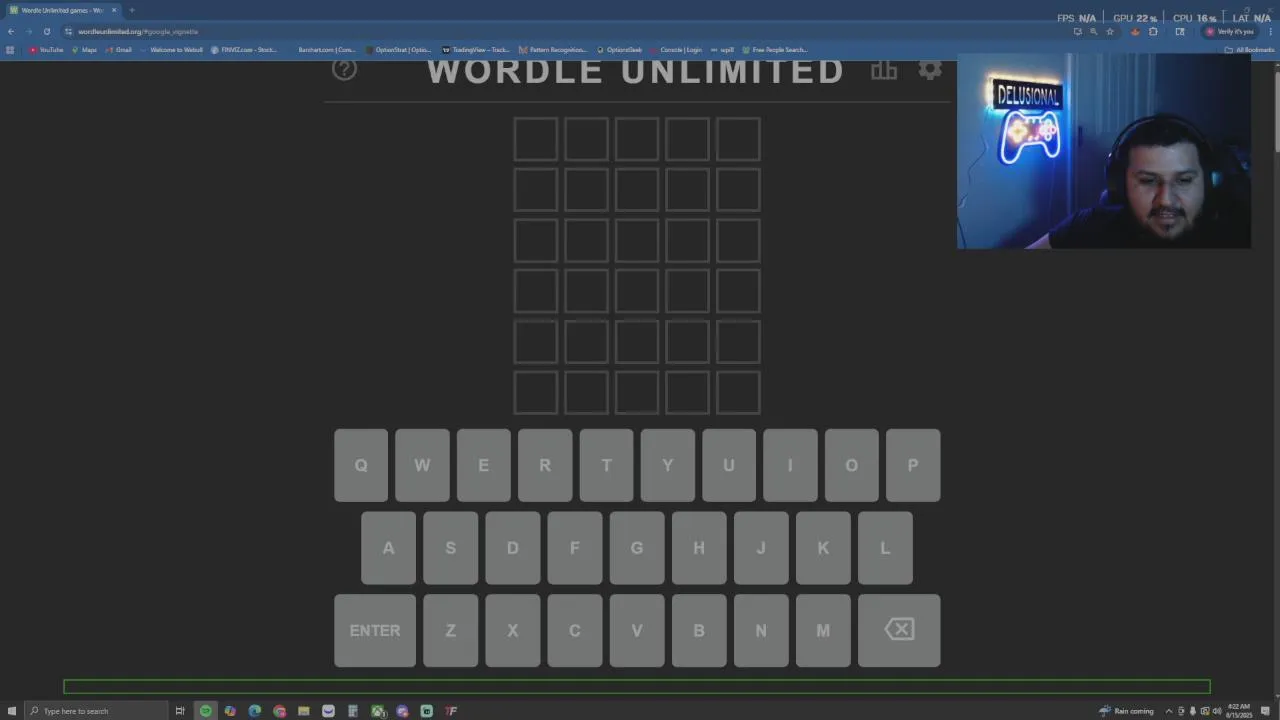This screenshot has width=1280, height=720.
Task: Open the Maps bookmark
Action: coord(85,50)
